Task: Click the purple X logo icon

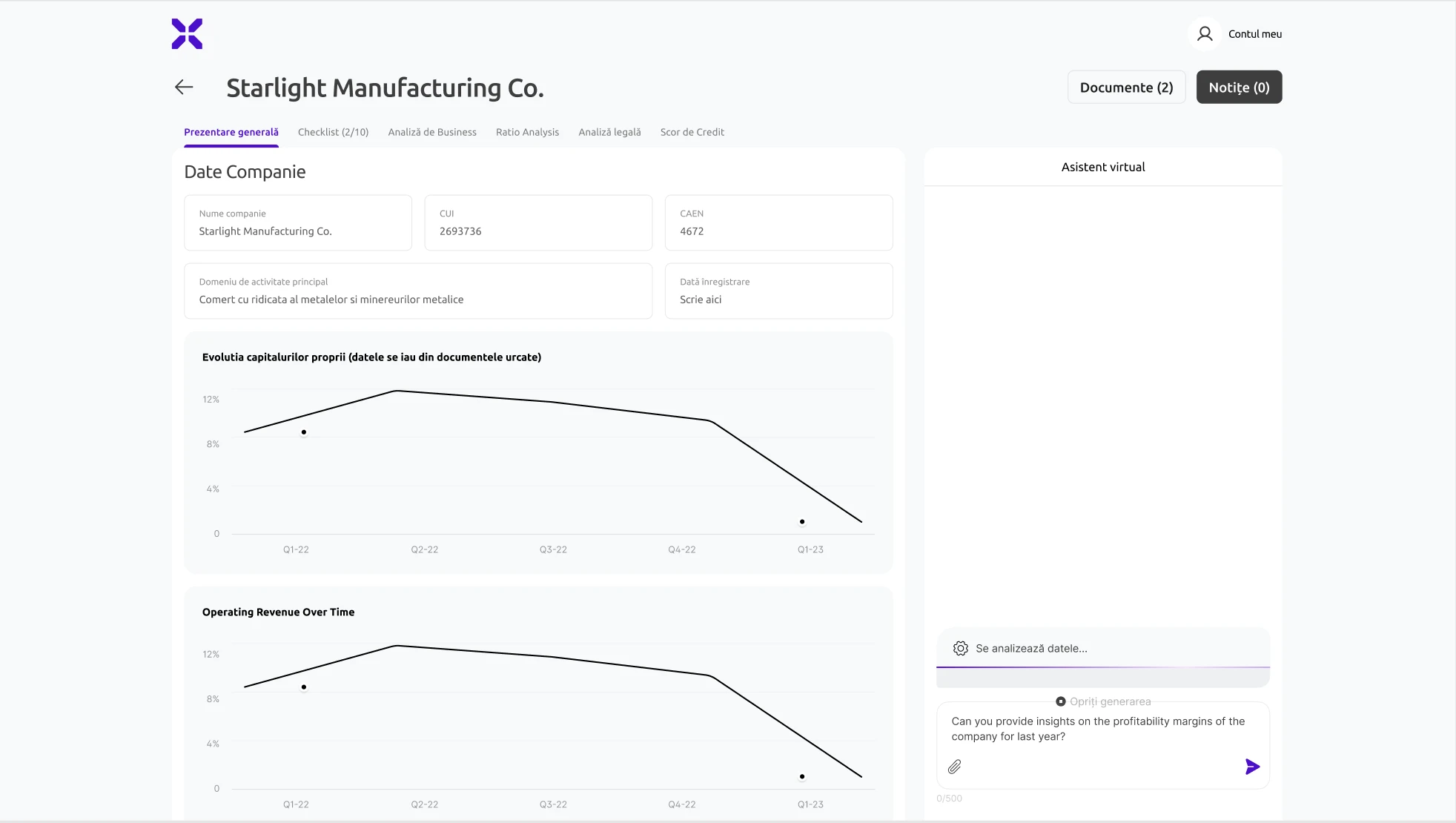Action: (187, 34)
